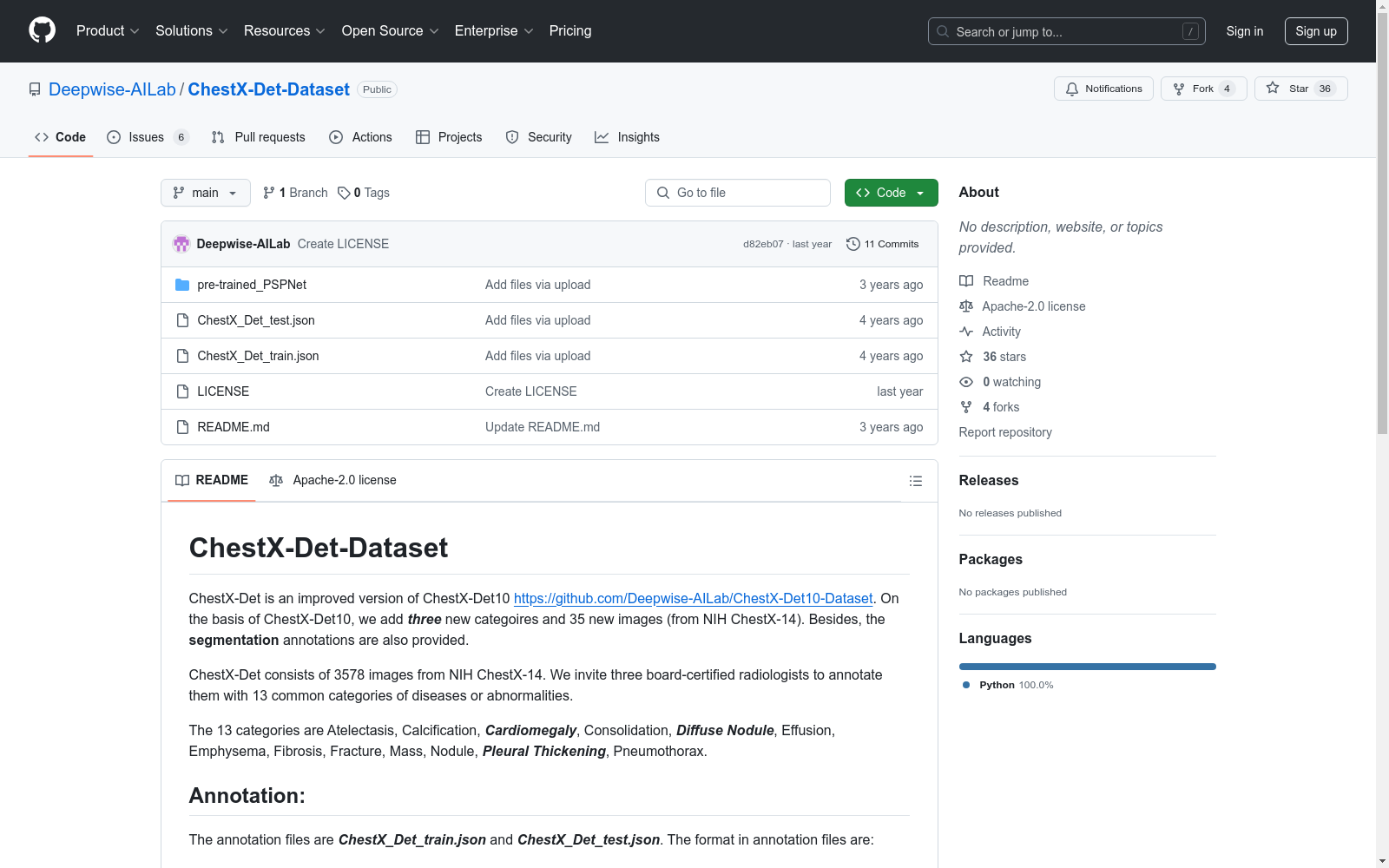Click the star icon beside 36 stars
1389x868 pixels.
point(966,357)
